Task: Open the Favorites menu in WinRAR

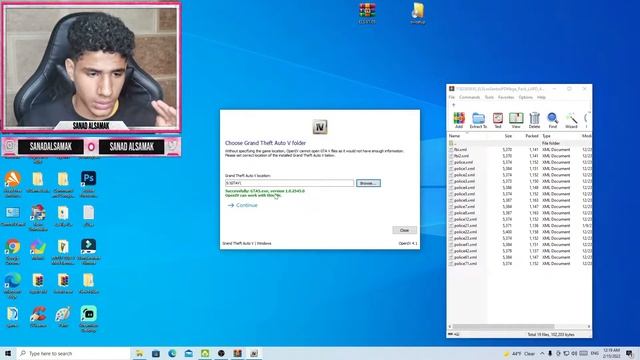Action: click(506, 97)
